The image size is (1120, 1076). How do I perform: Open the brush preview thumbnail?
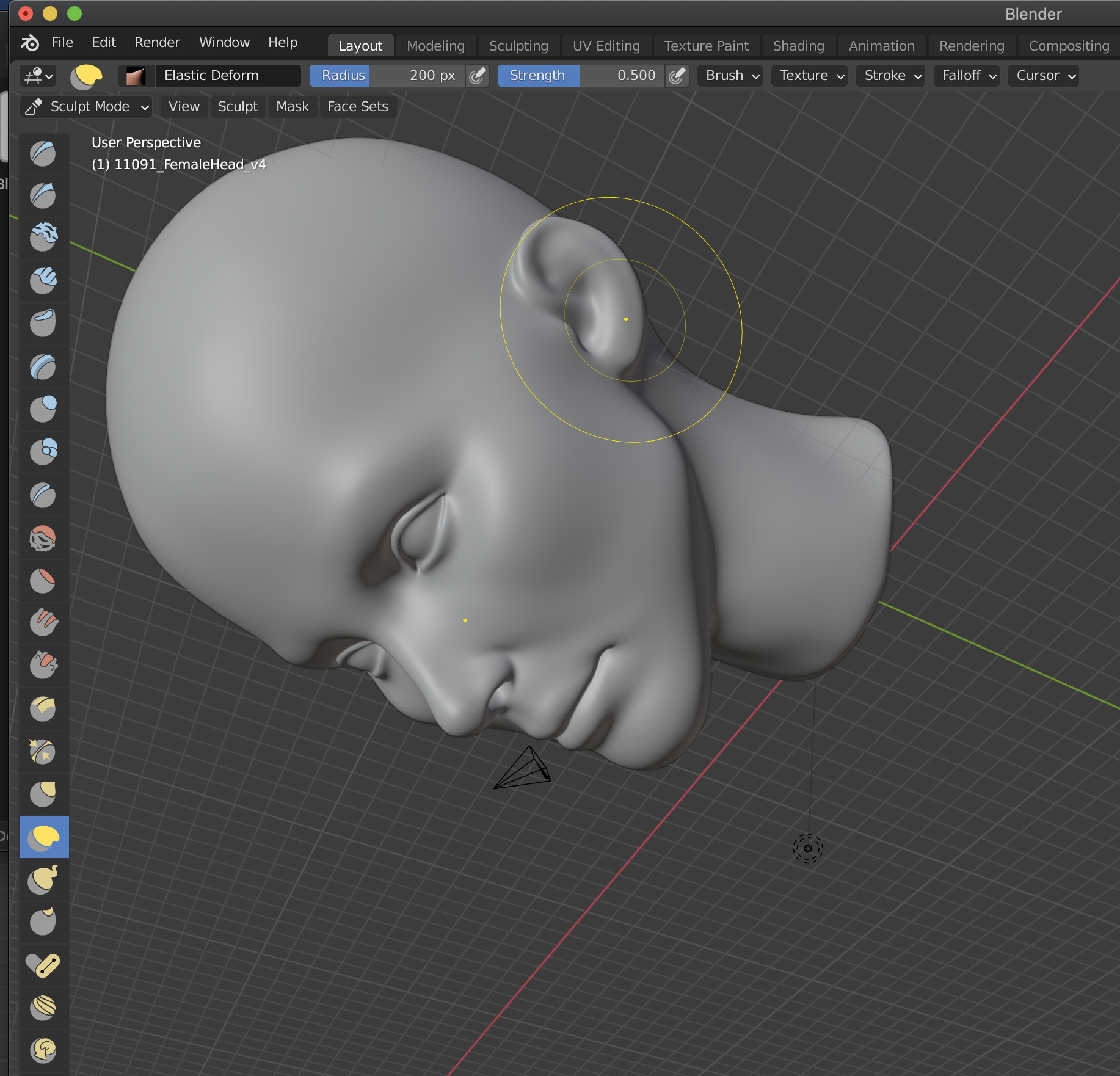click(135, 76)
